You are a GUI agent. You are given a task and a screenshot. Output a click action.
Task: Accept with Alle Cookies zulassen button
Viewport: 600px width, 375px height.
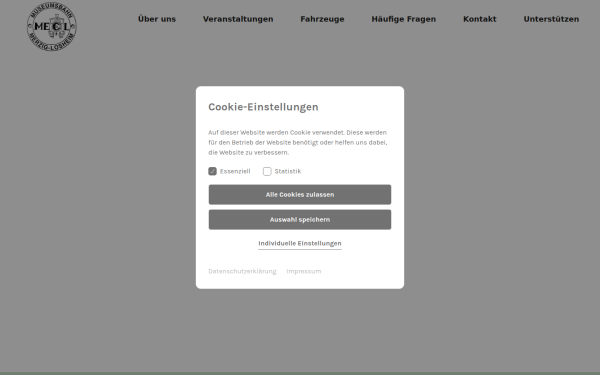[300, 194]
